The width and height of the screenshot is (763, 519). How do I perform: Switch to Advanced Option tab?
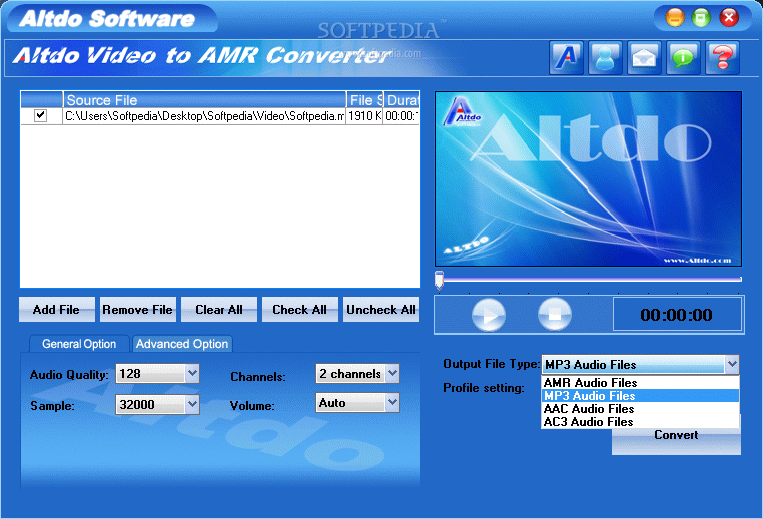point(182,344)
